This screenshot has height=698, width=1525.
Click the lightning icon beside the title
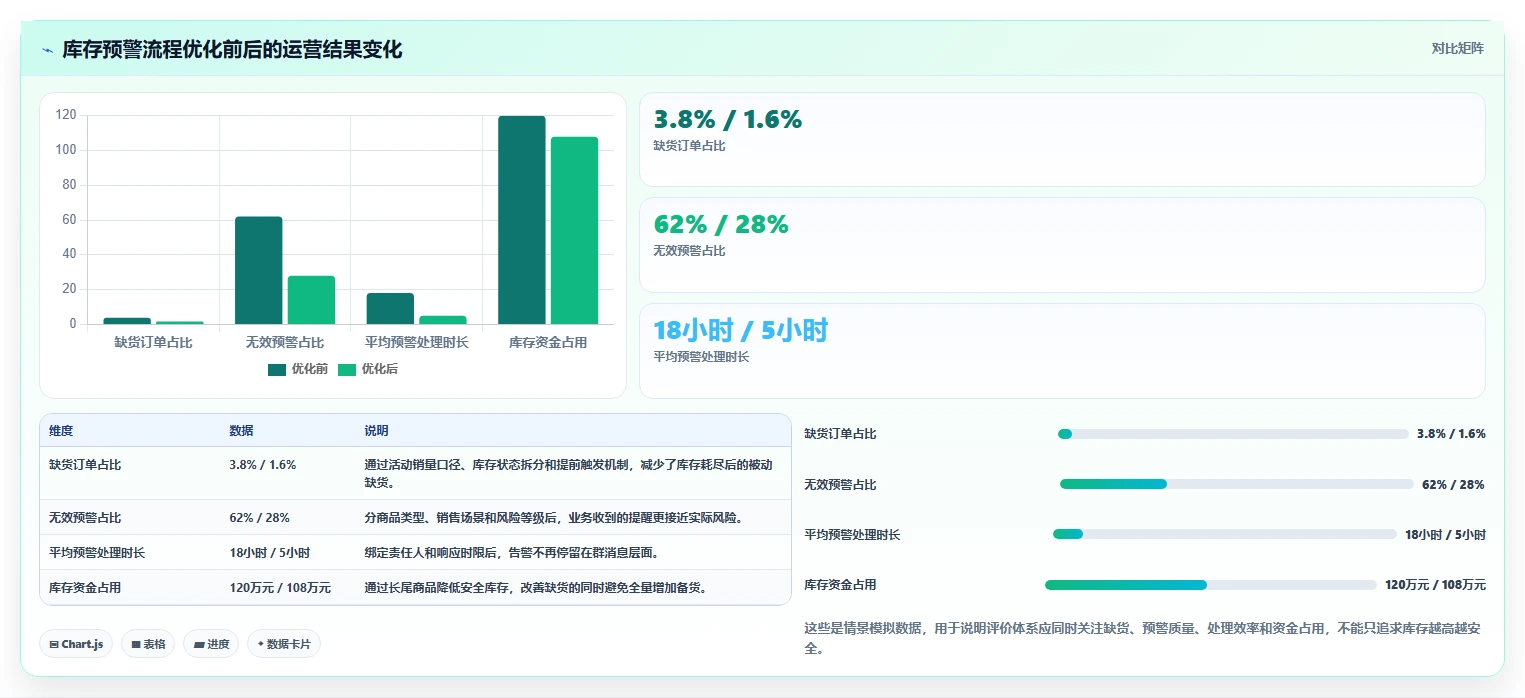pyautogui.click(x=47, y=50)
